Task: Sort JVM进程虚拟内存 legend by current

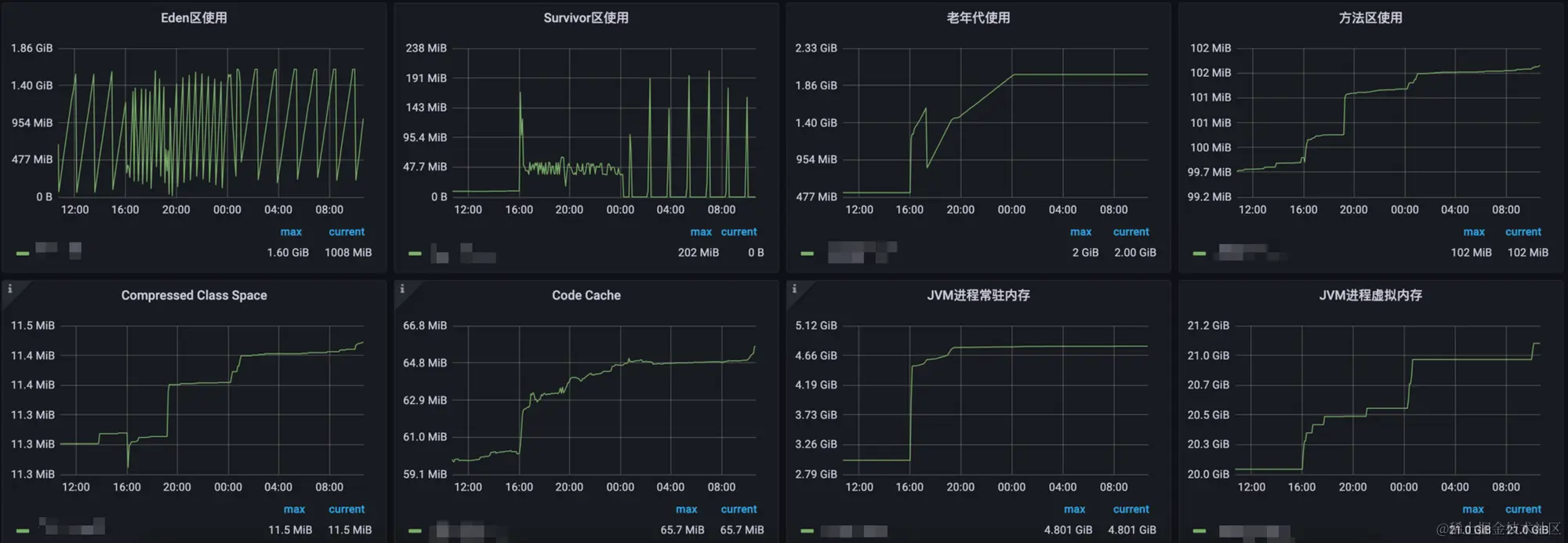Action: pyautogui.click(x=1523, y=509)
